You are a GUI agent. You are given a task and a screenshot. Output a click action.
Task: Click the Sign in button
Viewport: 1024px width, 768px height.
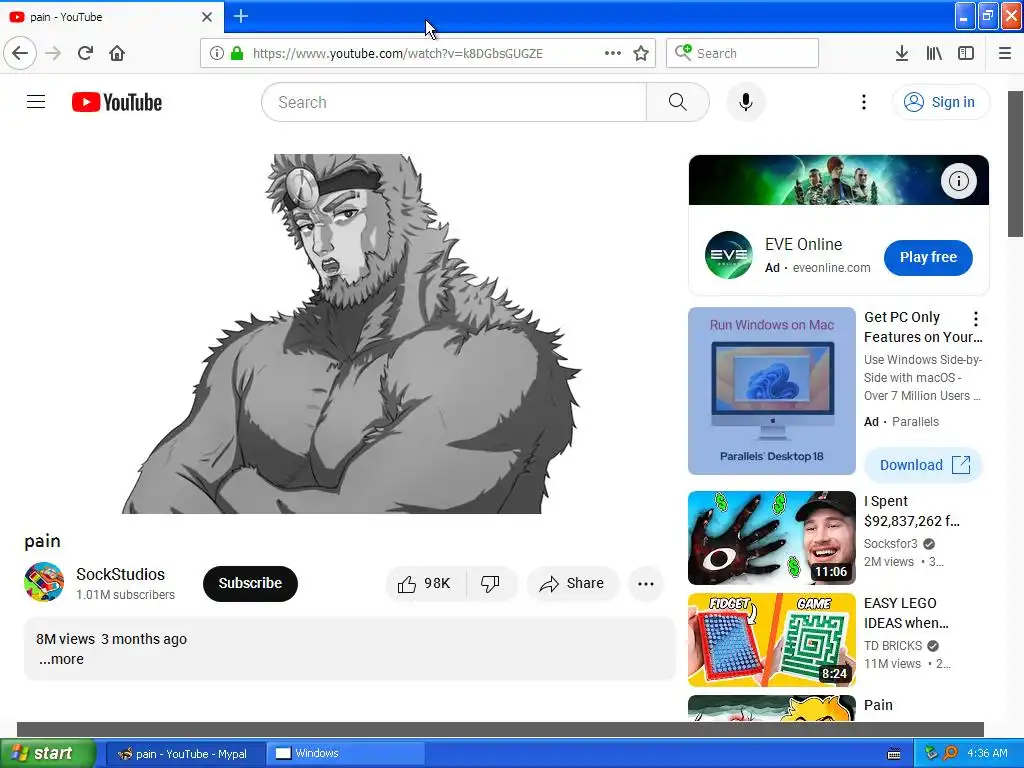[941, 102]
